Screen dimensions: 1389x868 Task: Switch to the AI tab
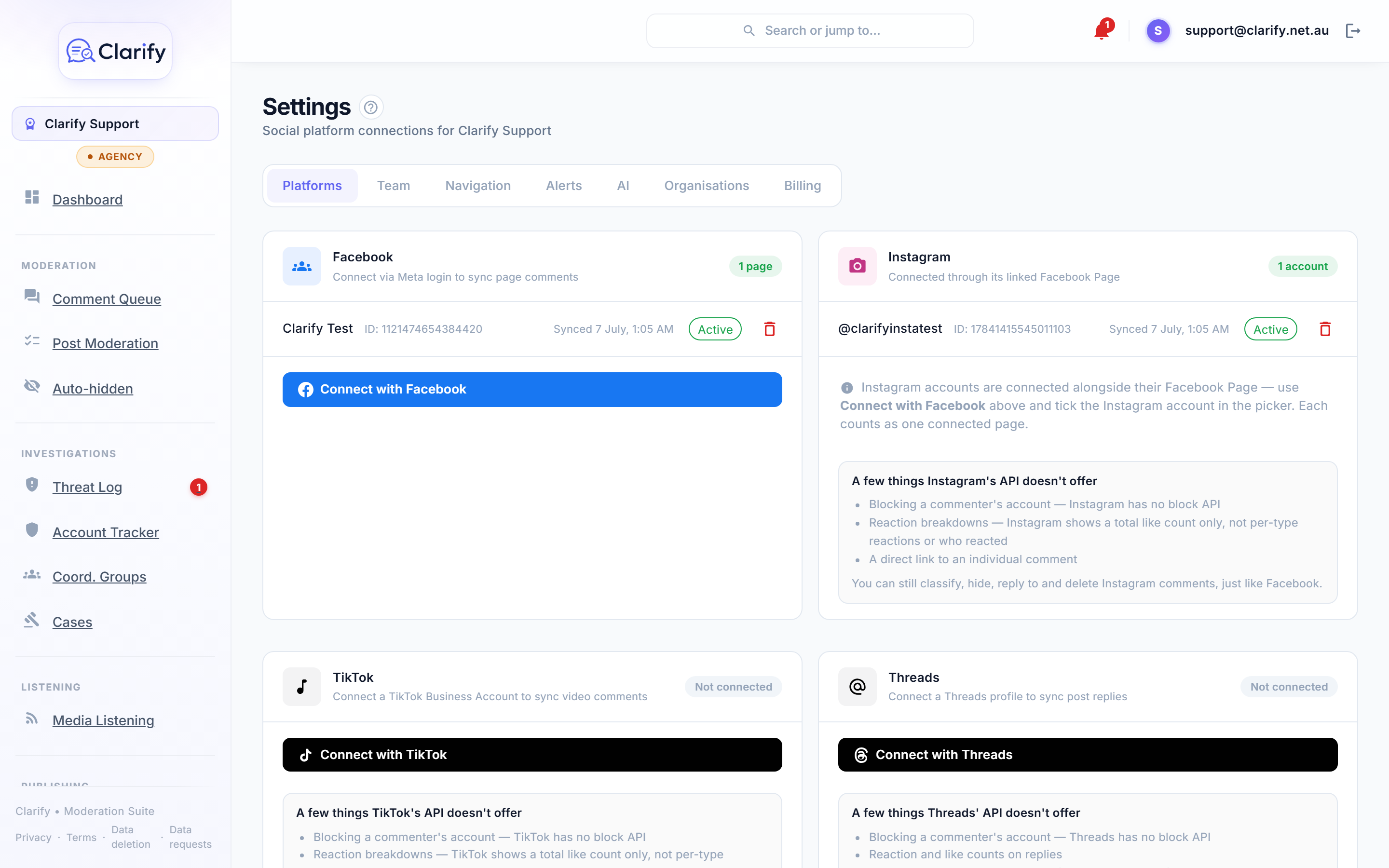tap(623, 186)
